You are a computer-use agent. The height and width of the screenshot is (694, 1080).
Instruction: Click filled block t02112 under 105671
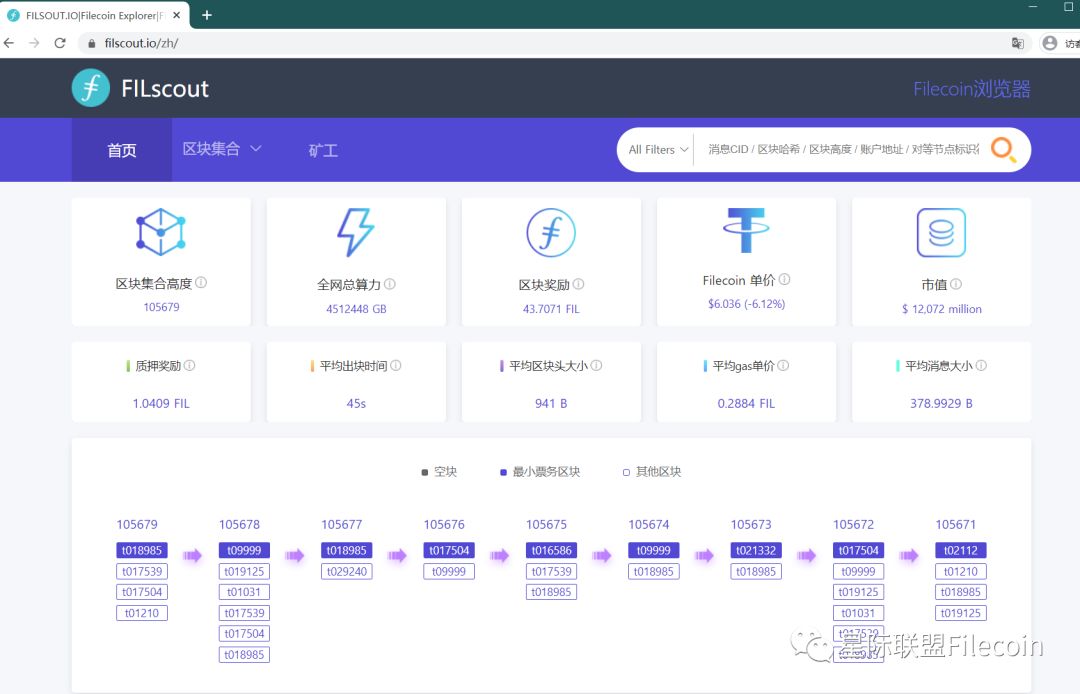[x=961, y=550]
